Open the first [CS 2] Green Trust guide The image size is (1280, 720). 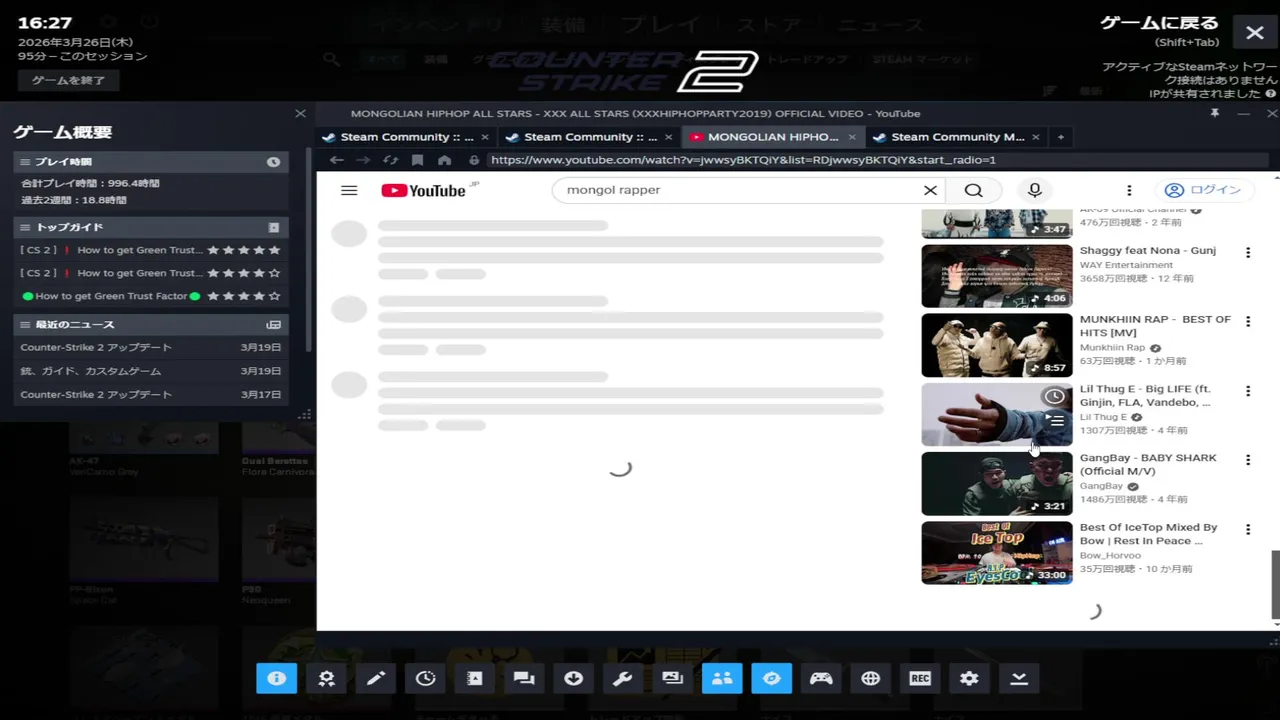150,250
